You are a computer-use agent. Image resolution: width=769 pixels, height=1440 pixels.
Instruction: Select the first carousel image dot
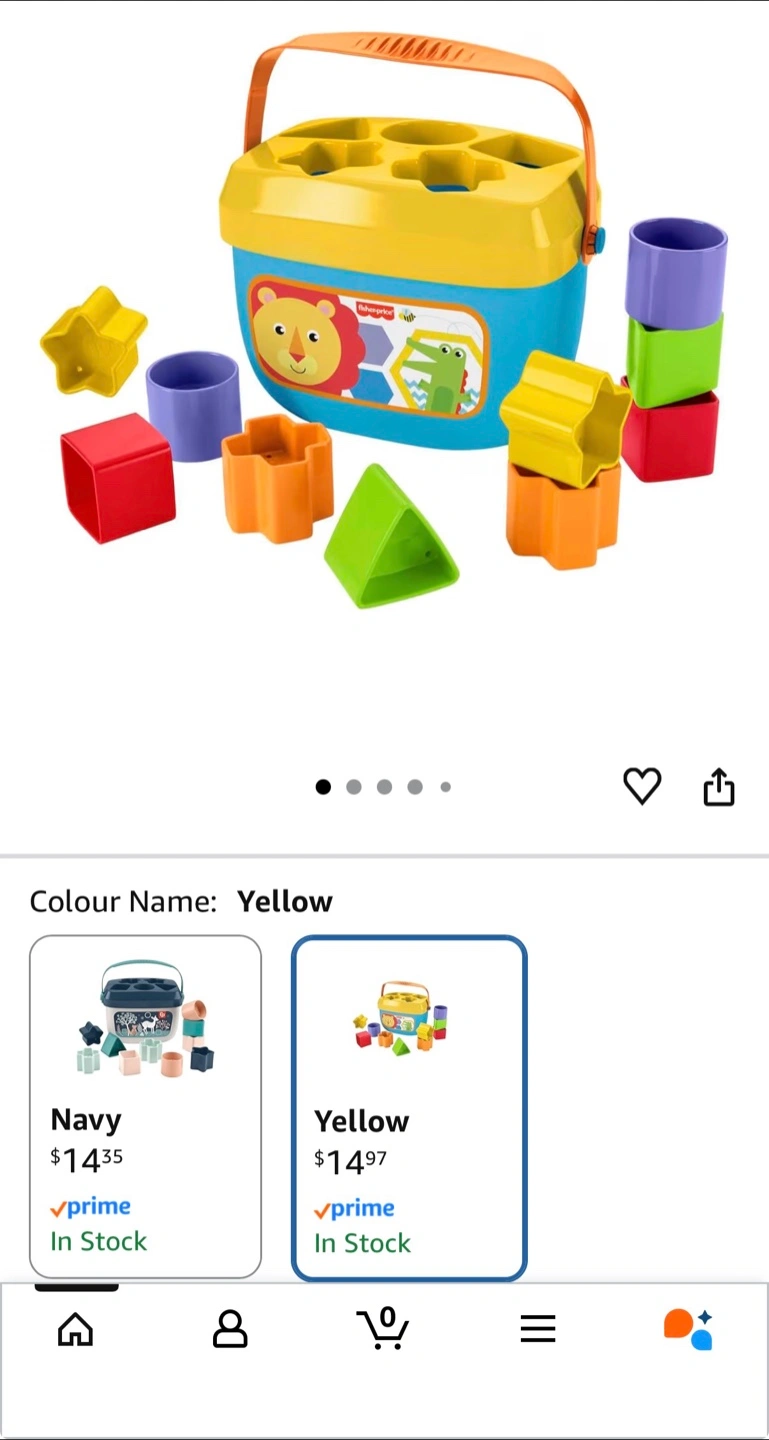(x=323, y=787)
